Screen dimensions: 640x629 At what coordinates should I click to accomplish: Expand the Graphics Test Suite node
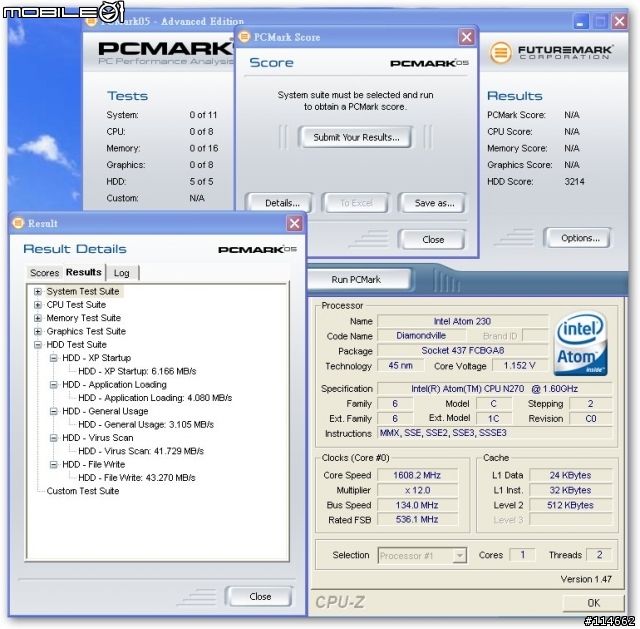[38, 331]
